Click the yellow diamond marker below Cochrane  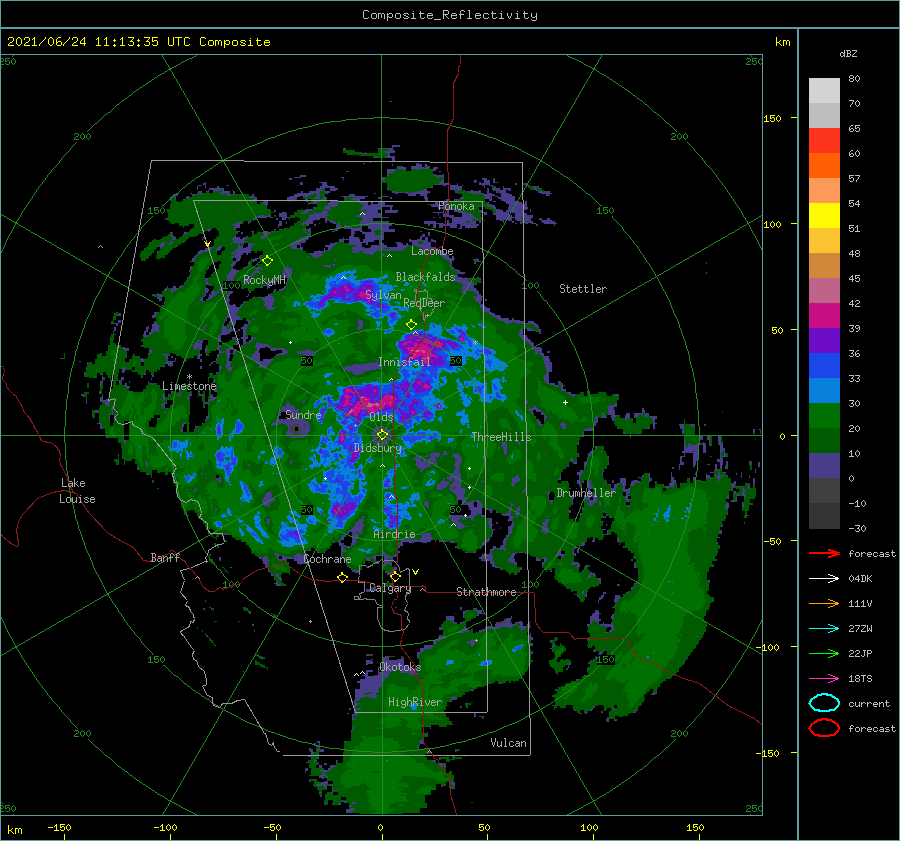point(342,577)
